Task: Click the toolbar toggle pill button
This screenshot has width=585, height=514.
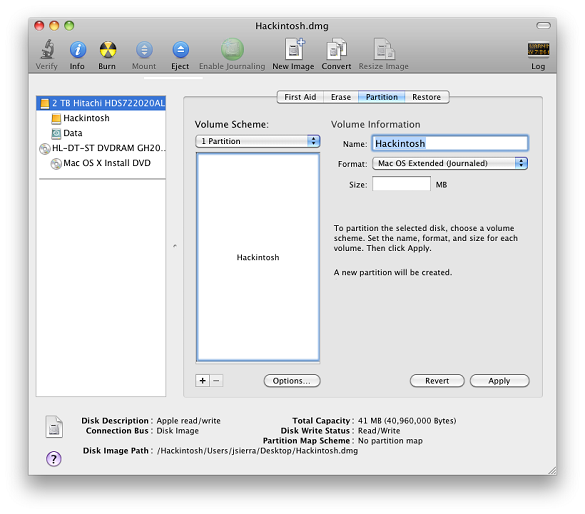Action: pos(543,25)
